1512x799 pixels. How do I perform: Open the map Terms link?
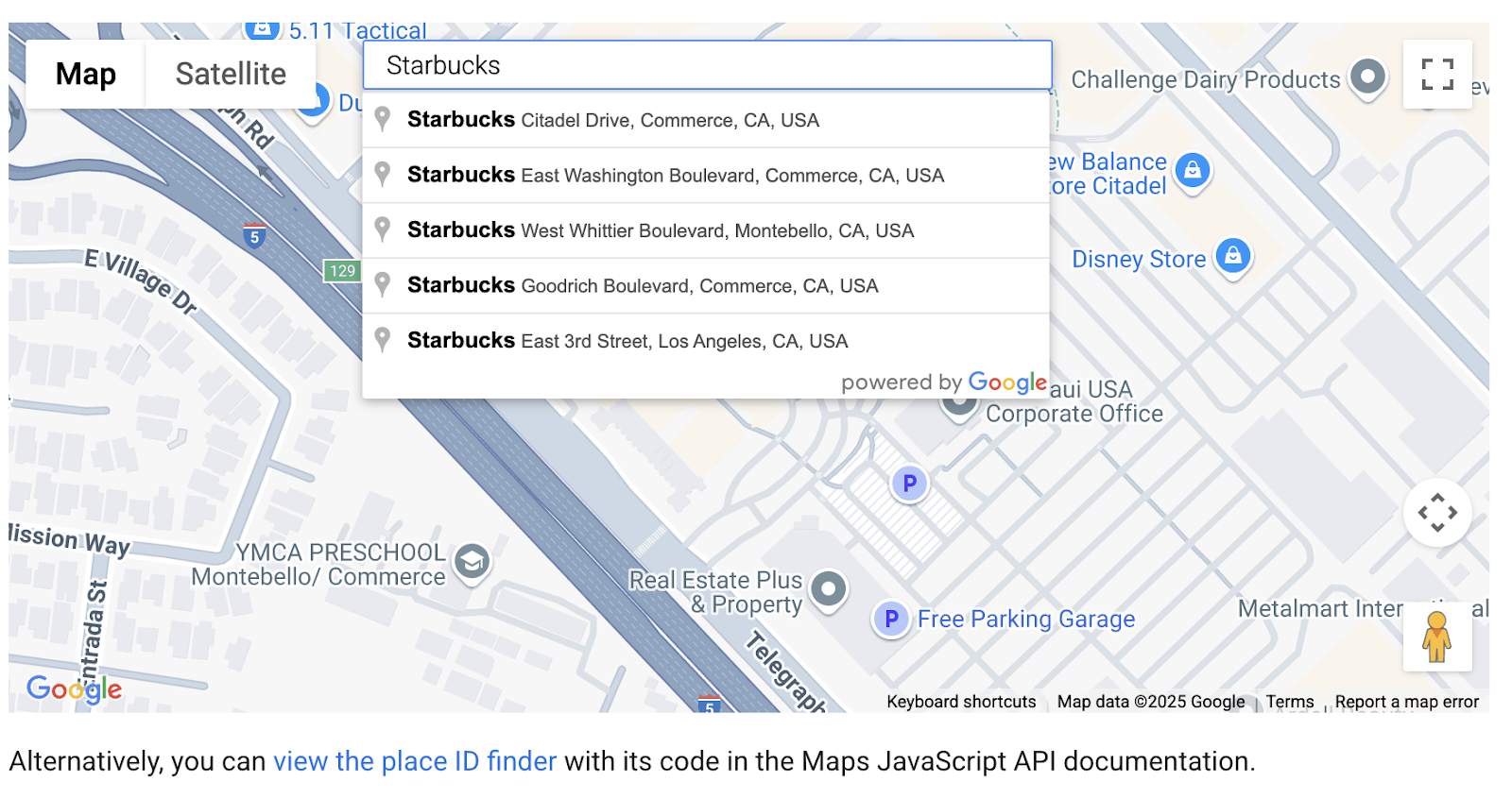(1290, 702)
